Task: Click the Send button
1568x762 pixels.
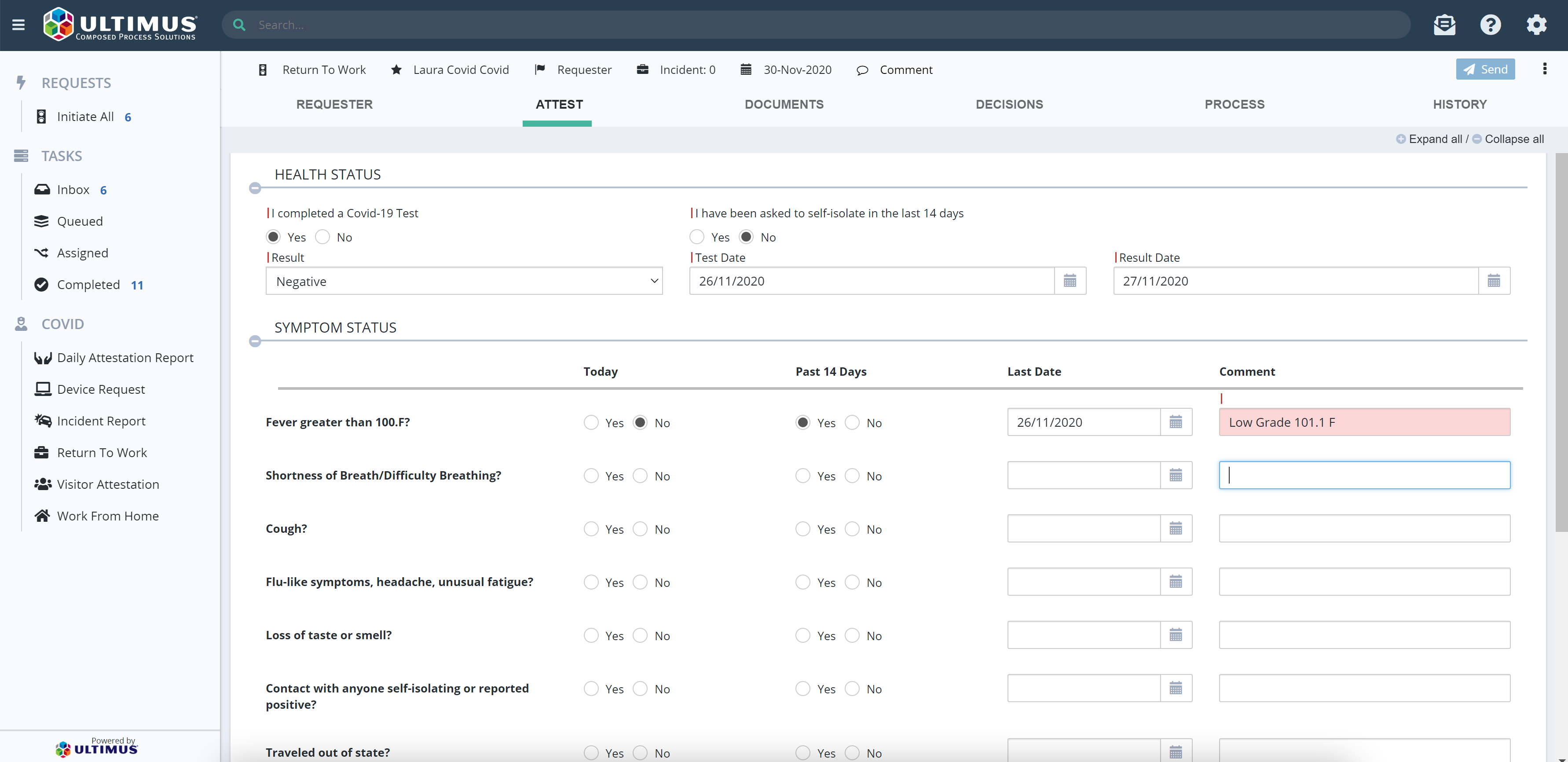Action: coord(1485,70)
